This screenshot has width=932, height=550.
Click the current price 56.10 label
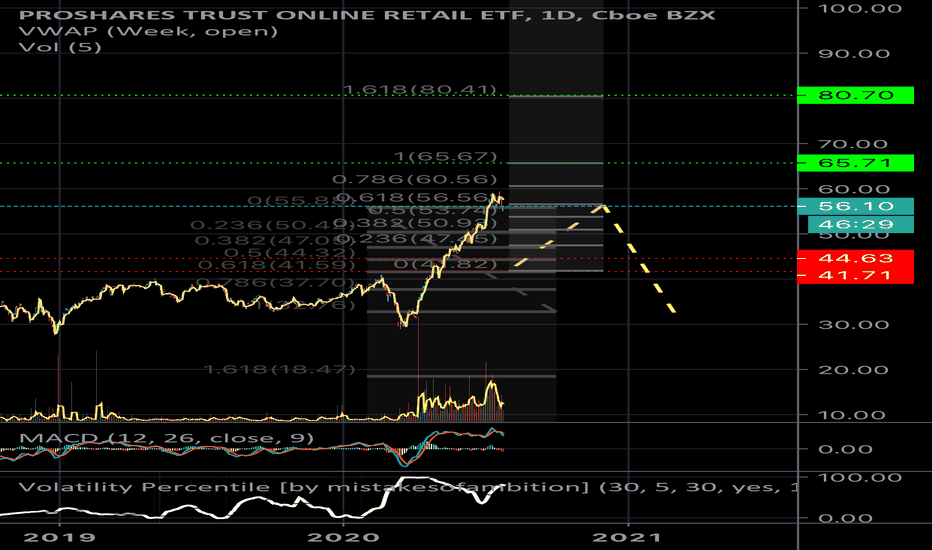pos(855,206)
